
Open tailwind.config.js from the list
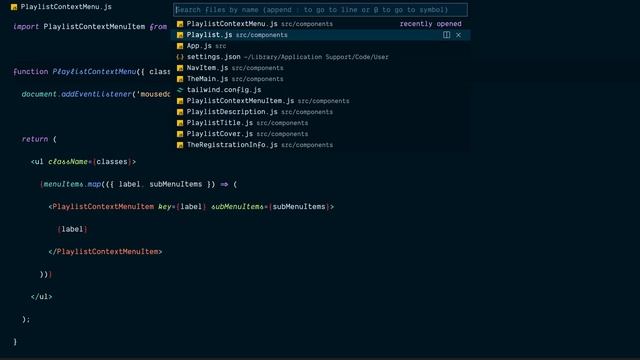(x=320, y=90)
